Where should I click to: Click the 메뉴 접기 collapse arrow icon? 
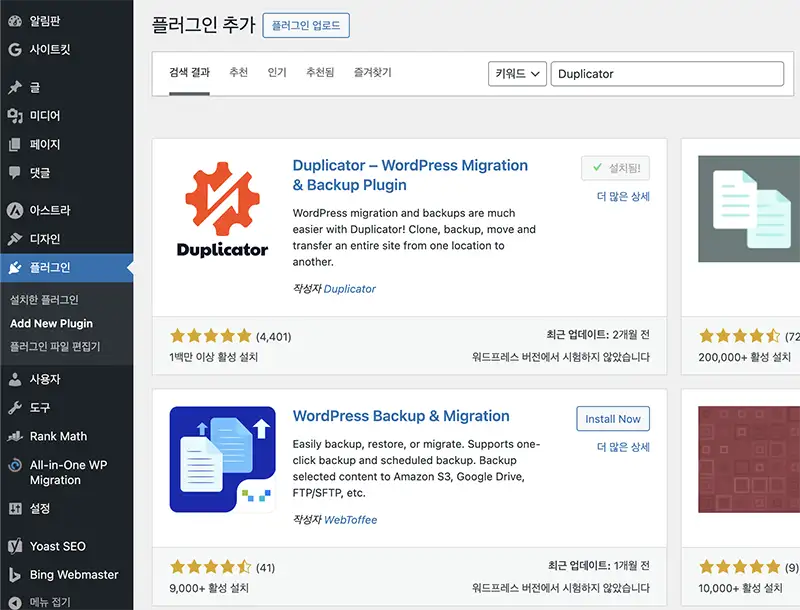[x=15, y=602]
